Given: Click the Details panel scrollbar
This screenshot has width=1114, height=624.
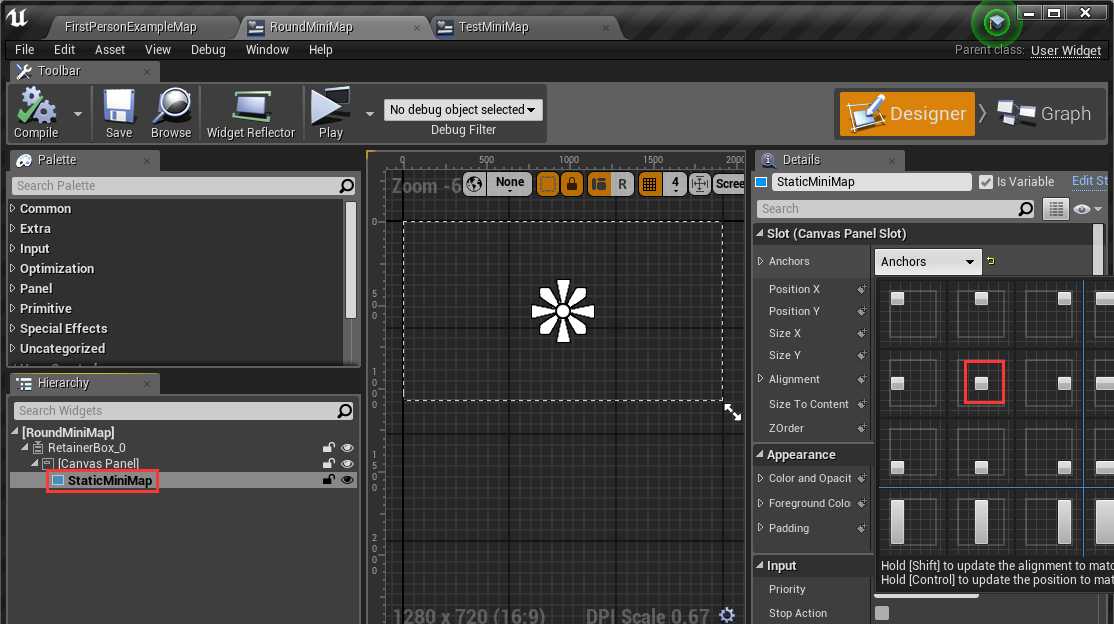Looking at the screenshot, I should (1098, 249).
